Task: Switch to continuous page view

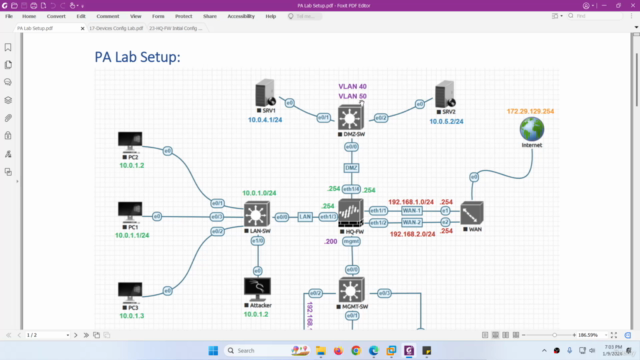Action: (495, 335)
